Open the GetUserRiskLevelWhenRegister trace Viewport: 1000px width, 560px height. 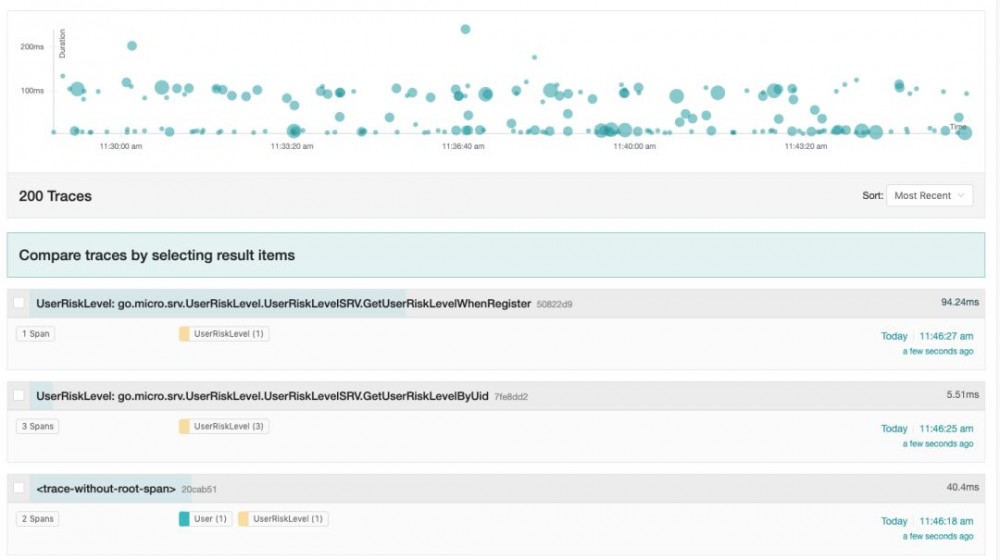tap(283, 304)
